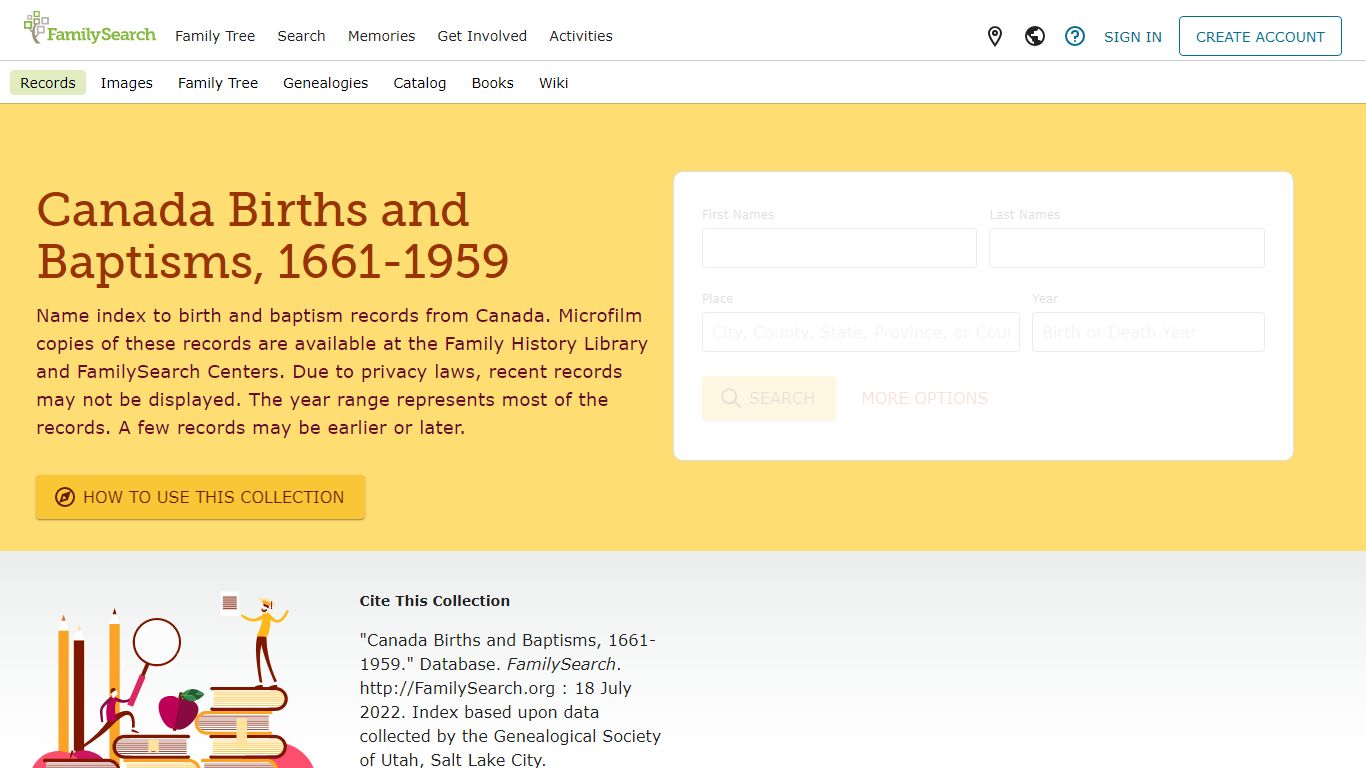Screen dimensions: 1366x768
Task: Click into the First Names field
Action: (839, 248)
